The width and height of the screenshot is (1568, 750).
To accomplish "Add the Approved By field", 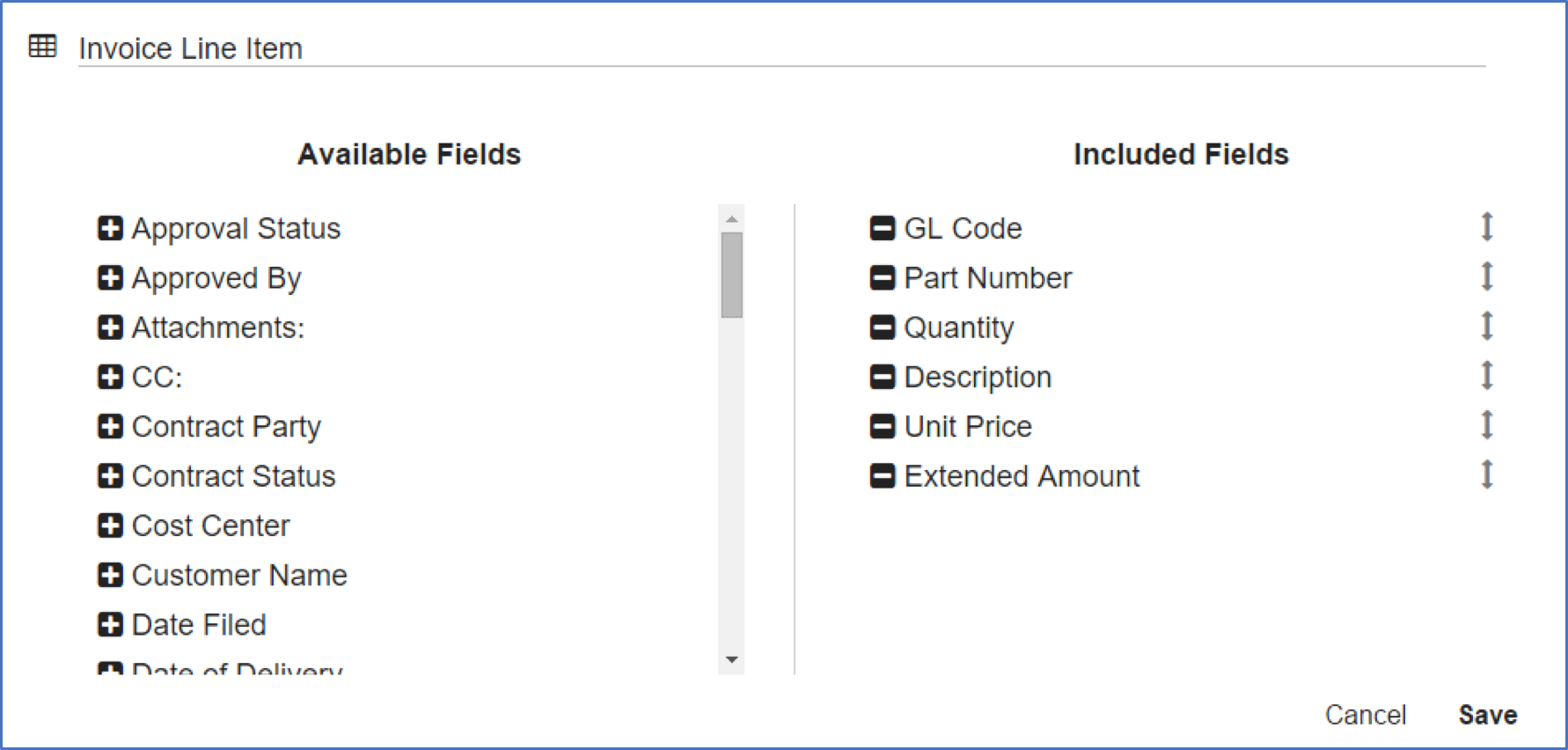I will (110, 278).
